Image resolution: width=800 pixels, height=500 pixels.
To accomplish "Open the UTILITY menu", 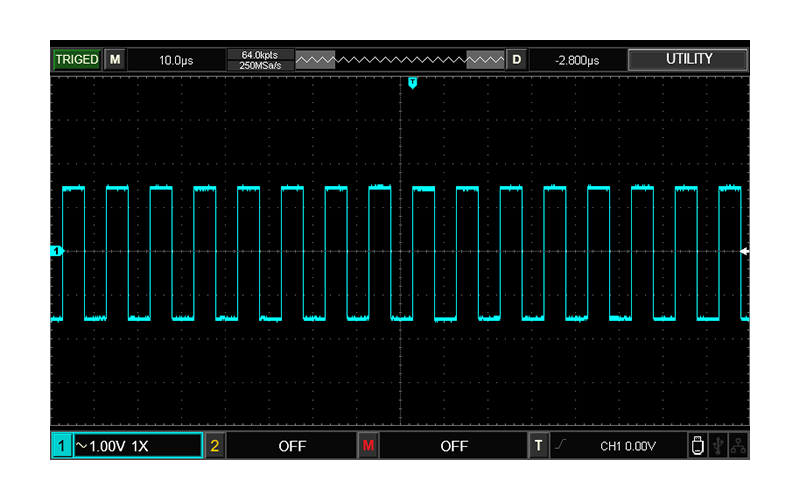I will pos(688,60).
